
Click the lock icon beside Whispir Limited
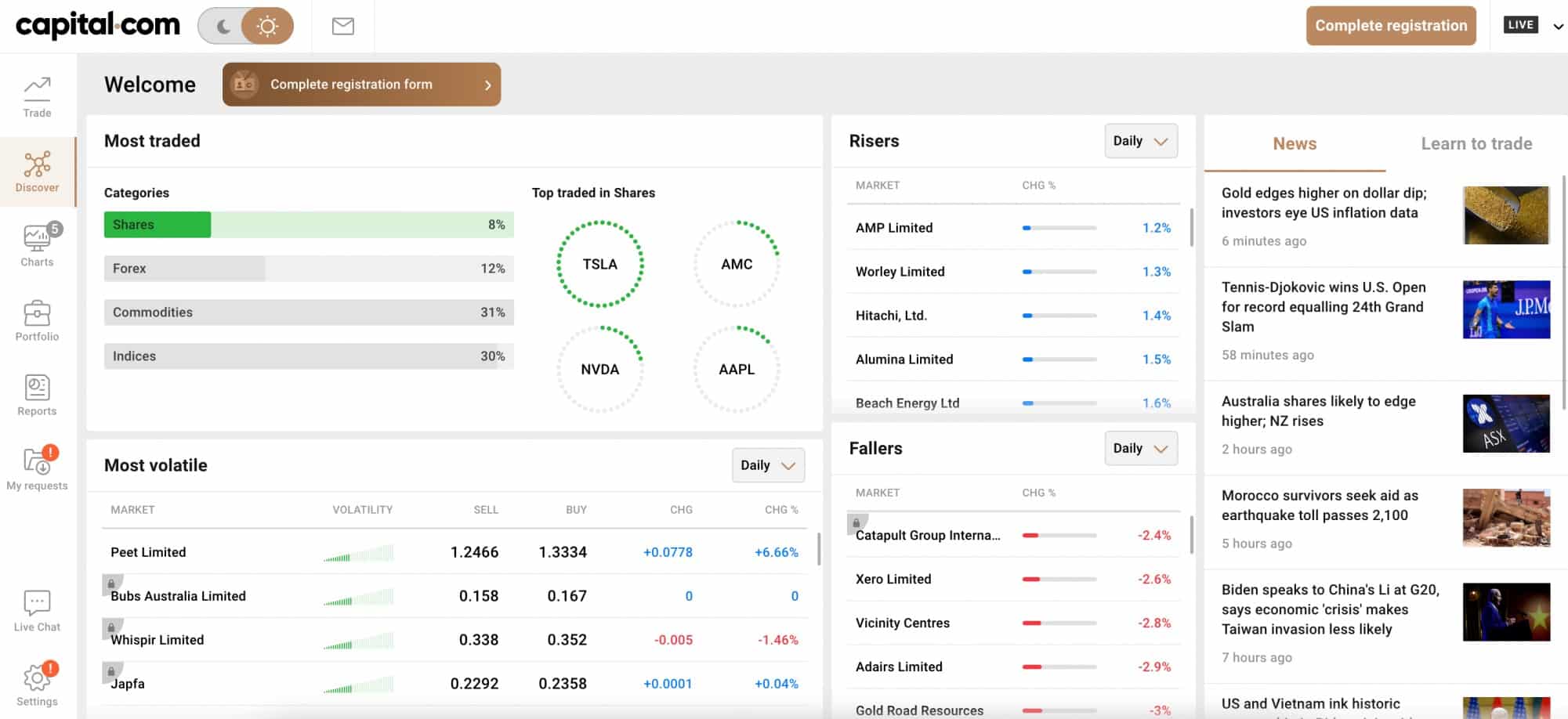coord(111,627)
